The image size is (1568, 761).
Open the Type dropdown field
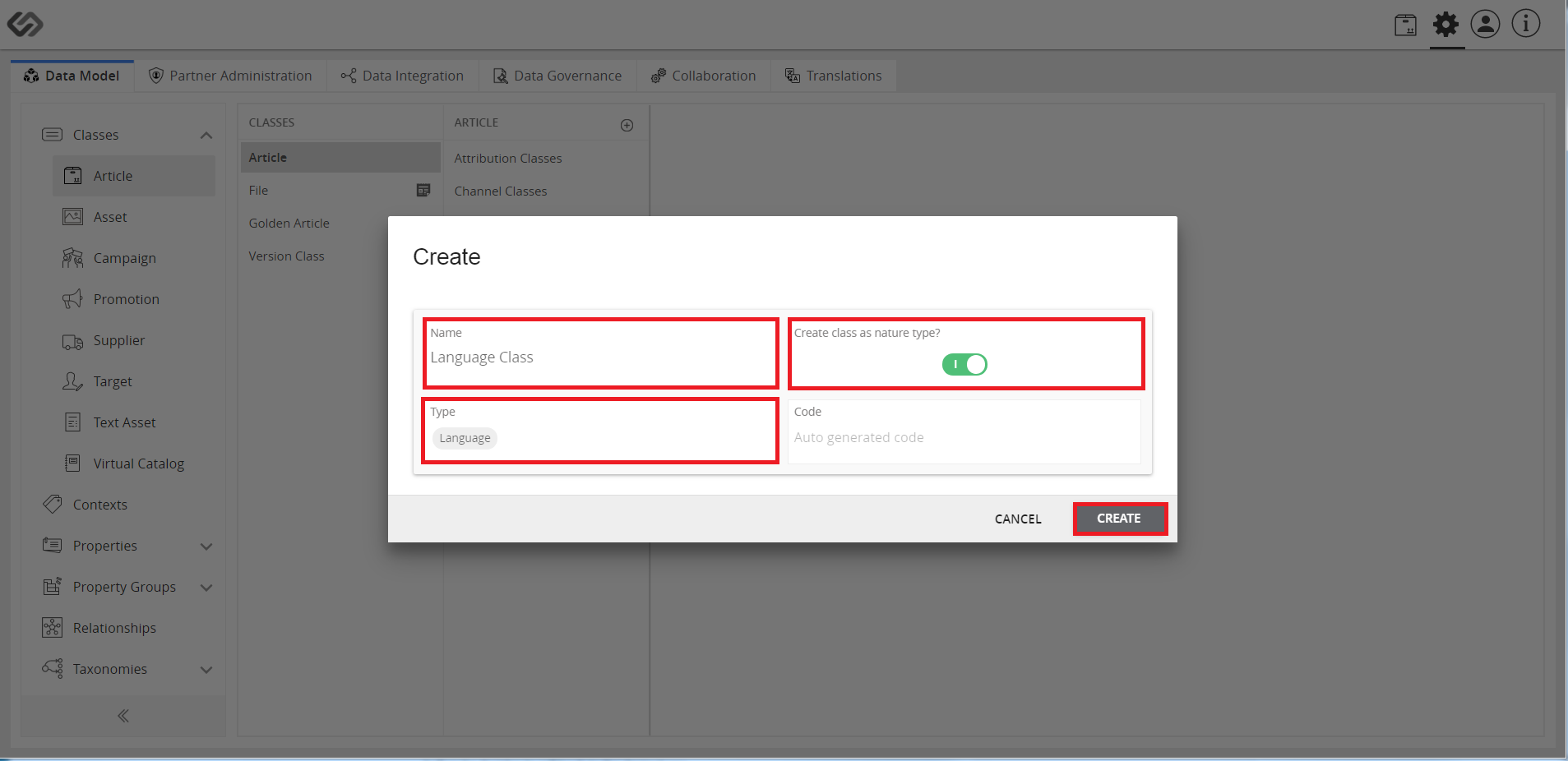pos(600,431)
